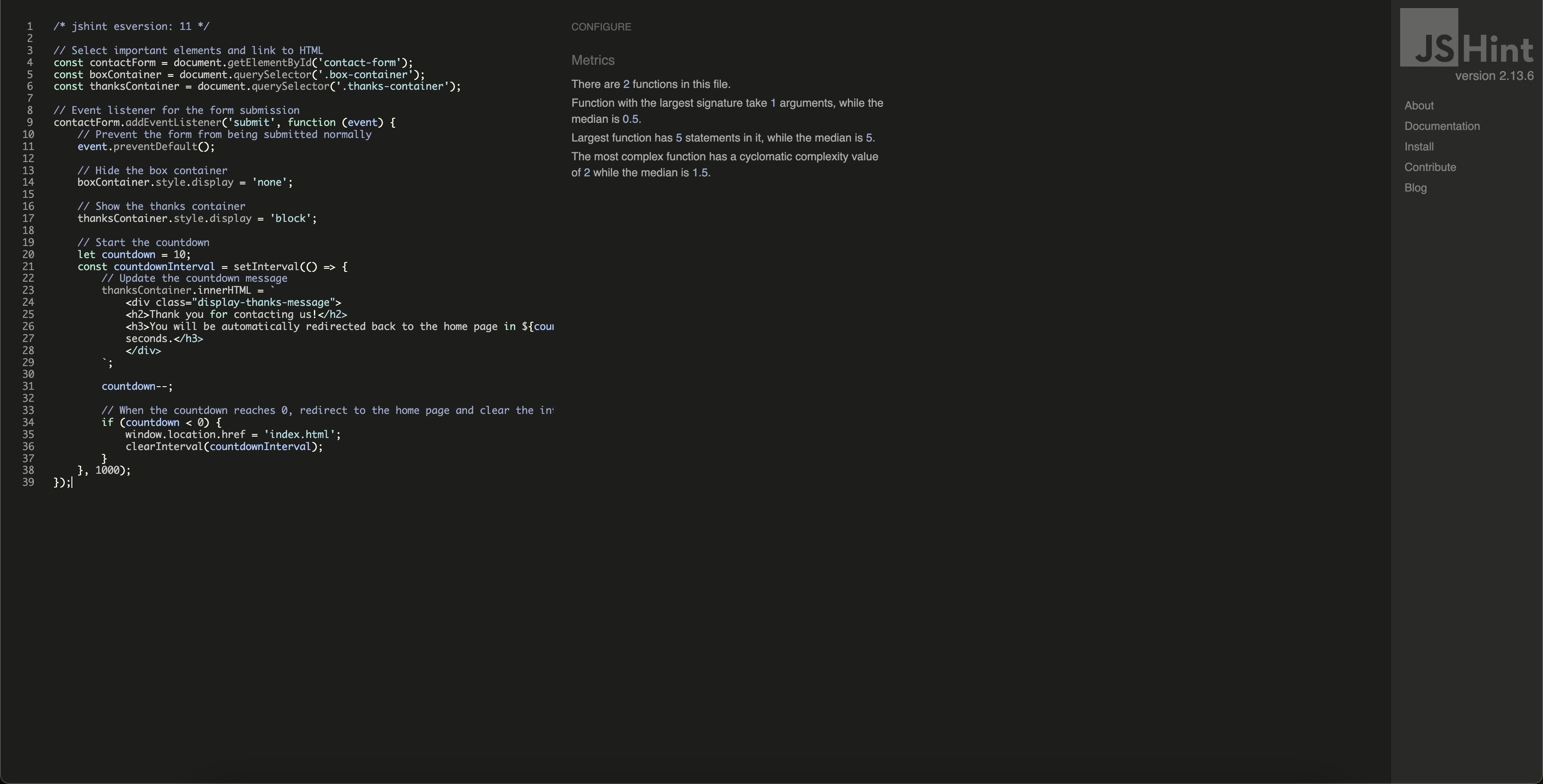Click the thanksContainer declaration on line 6
Screen dimensions: 1543x784
click(x=257, y=86)
